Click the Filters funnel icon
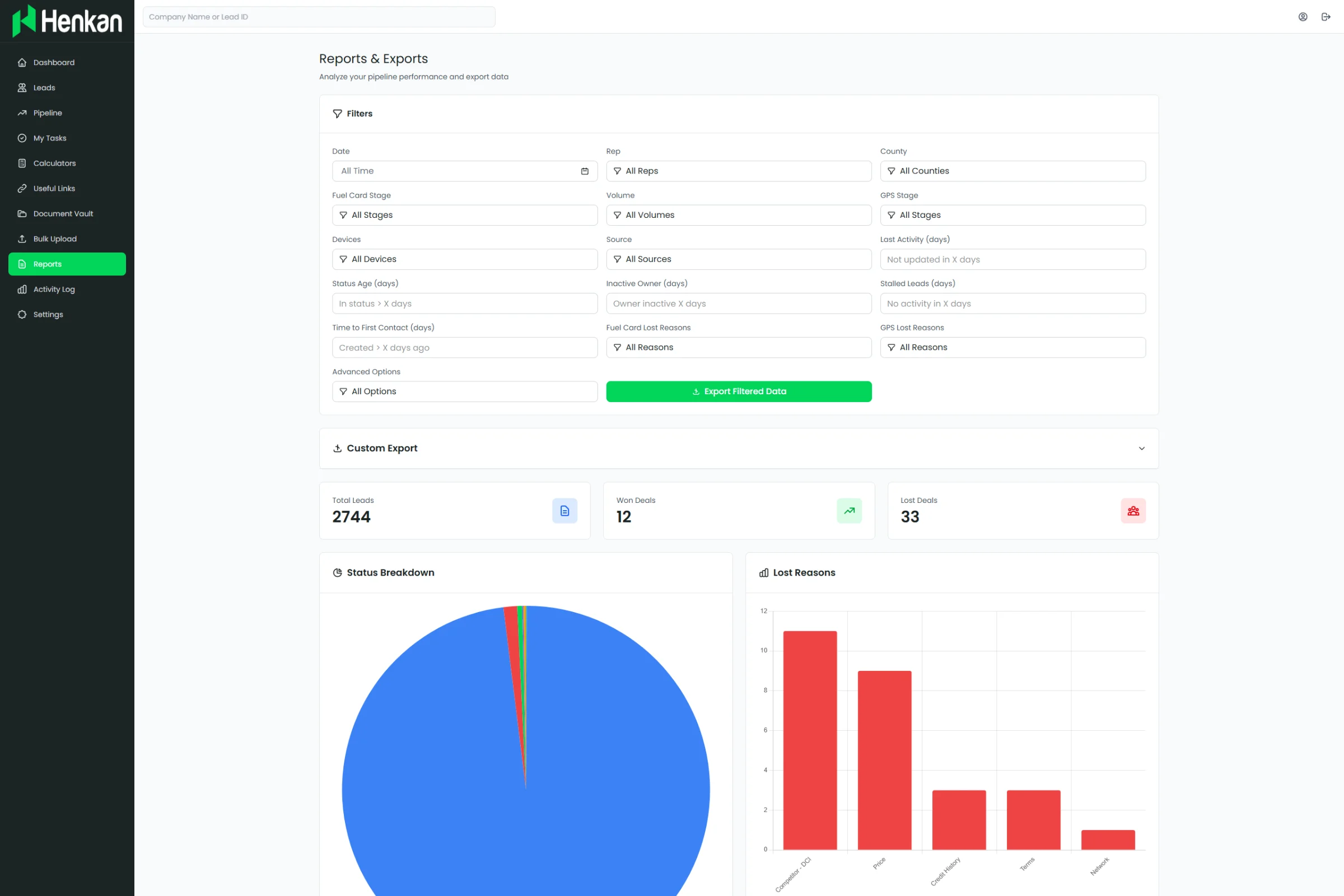This screenshot has width=1344, height=896. 337,114
